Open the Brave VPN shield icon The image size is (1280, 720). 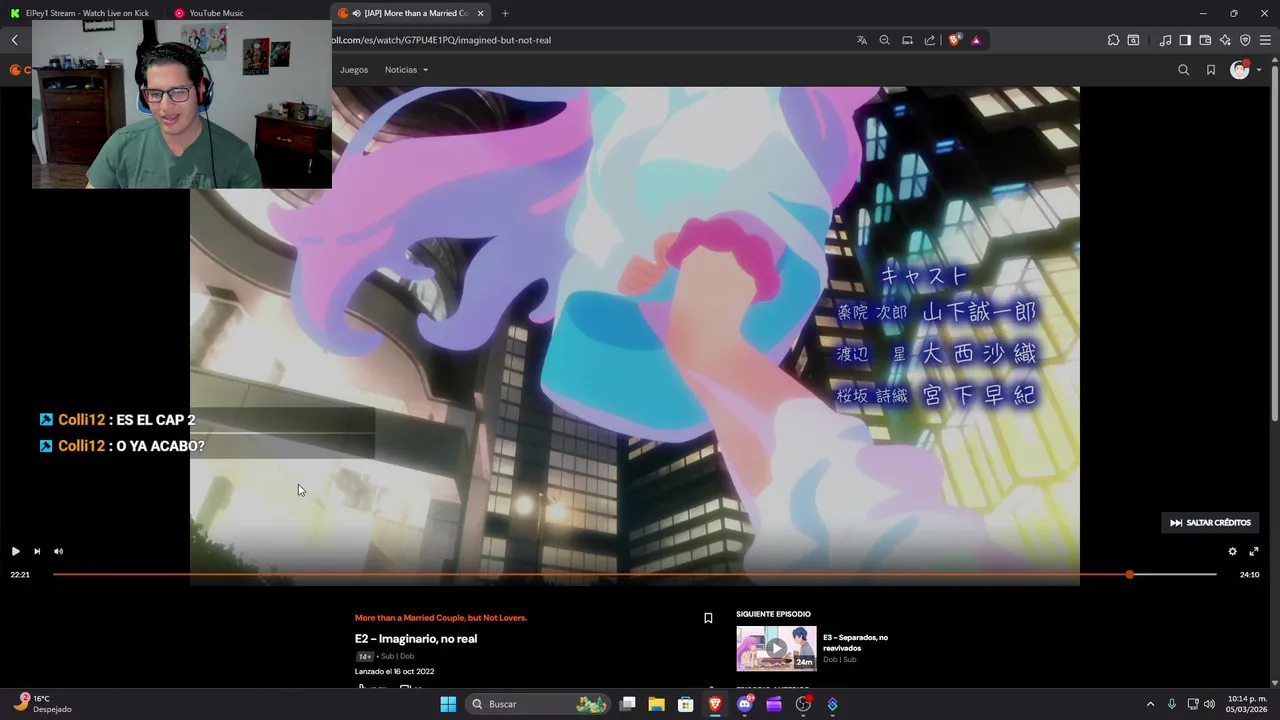pos(1245,40)
